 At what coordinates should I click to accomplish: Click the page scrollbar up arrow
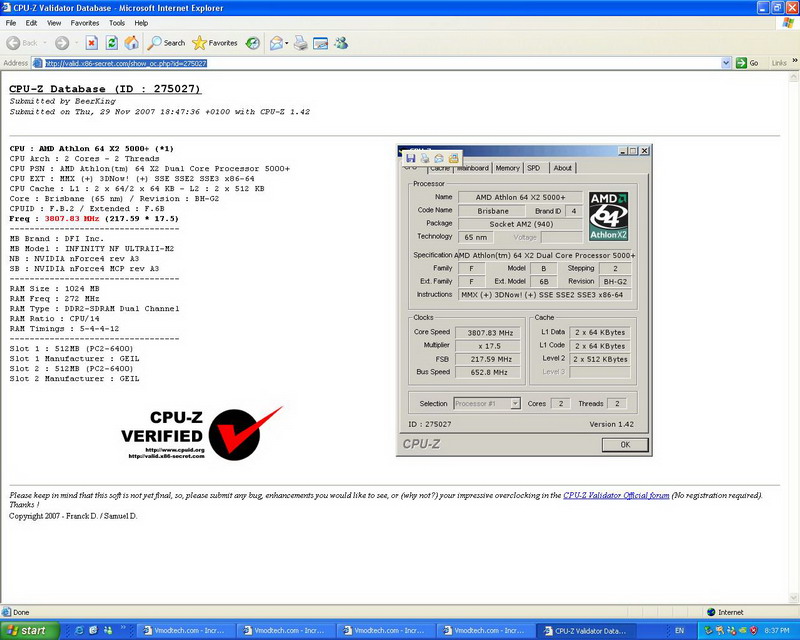click(x=793, y=77)
